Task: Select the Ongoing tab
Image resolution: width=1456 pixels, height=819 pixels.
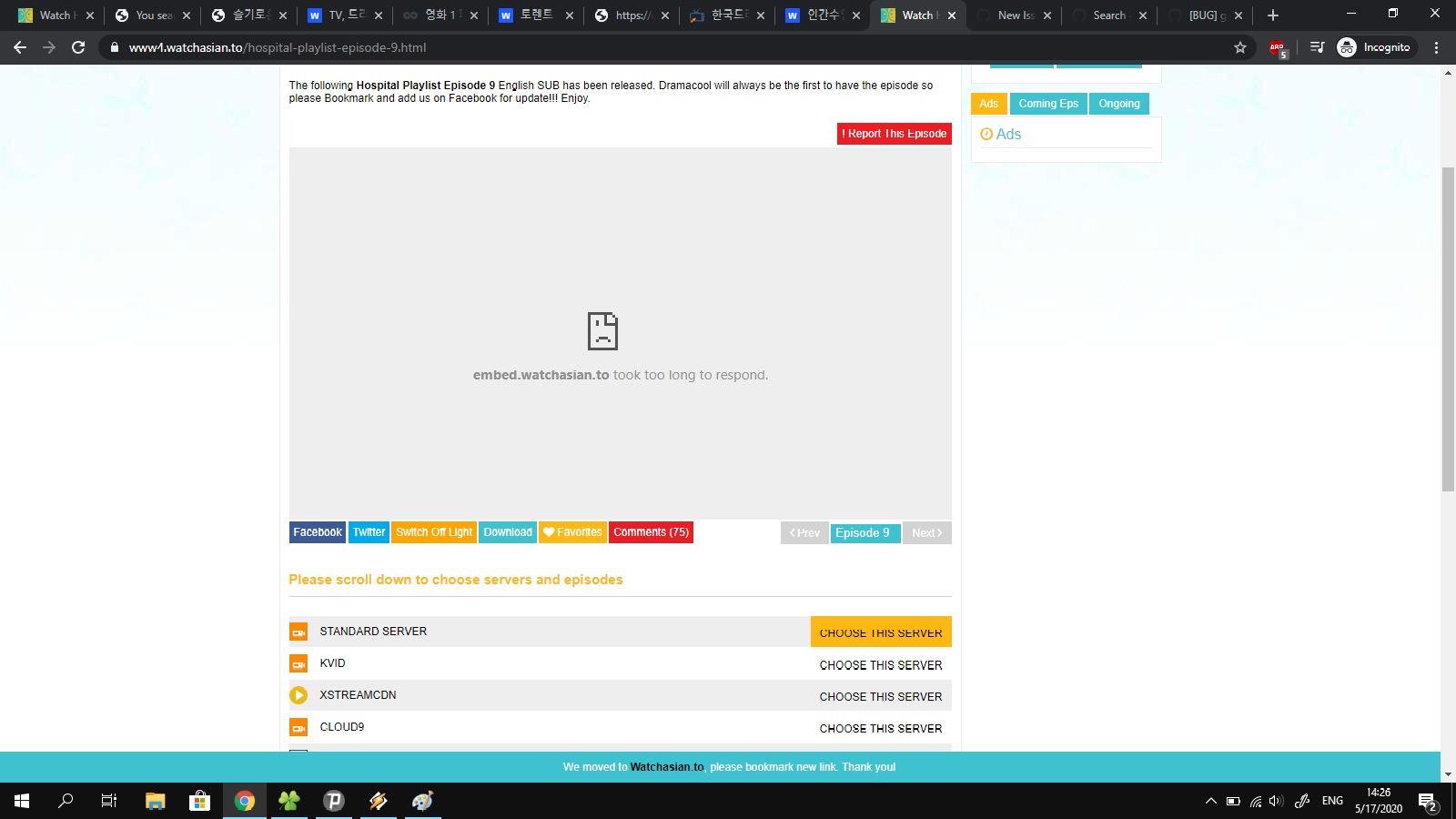Action: click(x=1119, y=104)
